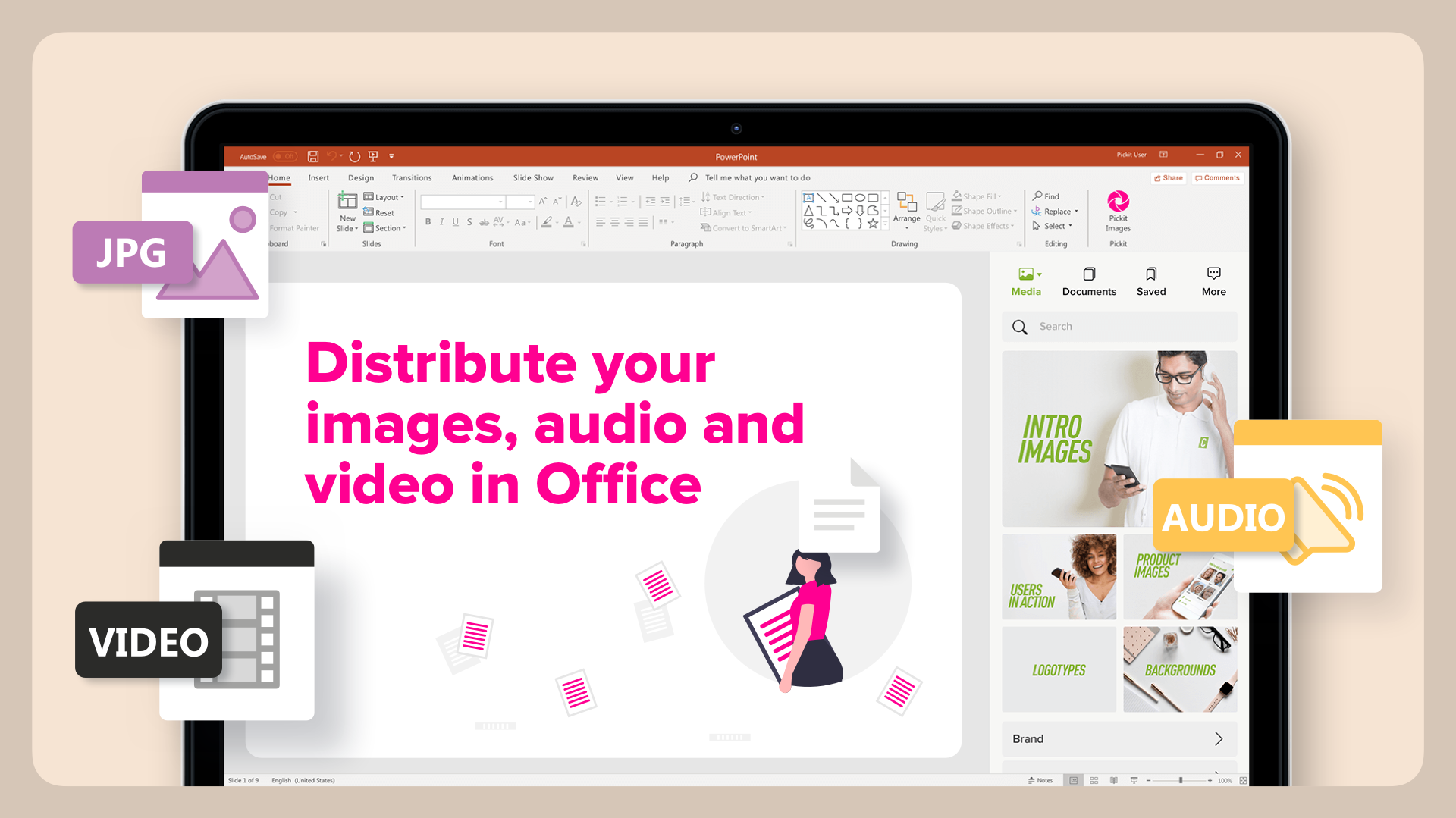Screen dimensions: 1456x818
Task: Open the font name combo box
Action: point(463,202)
